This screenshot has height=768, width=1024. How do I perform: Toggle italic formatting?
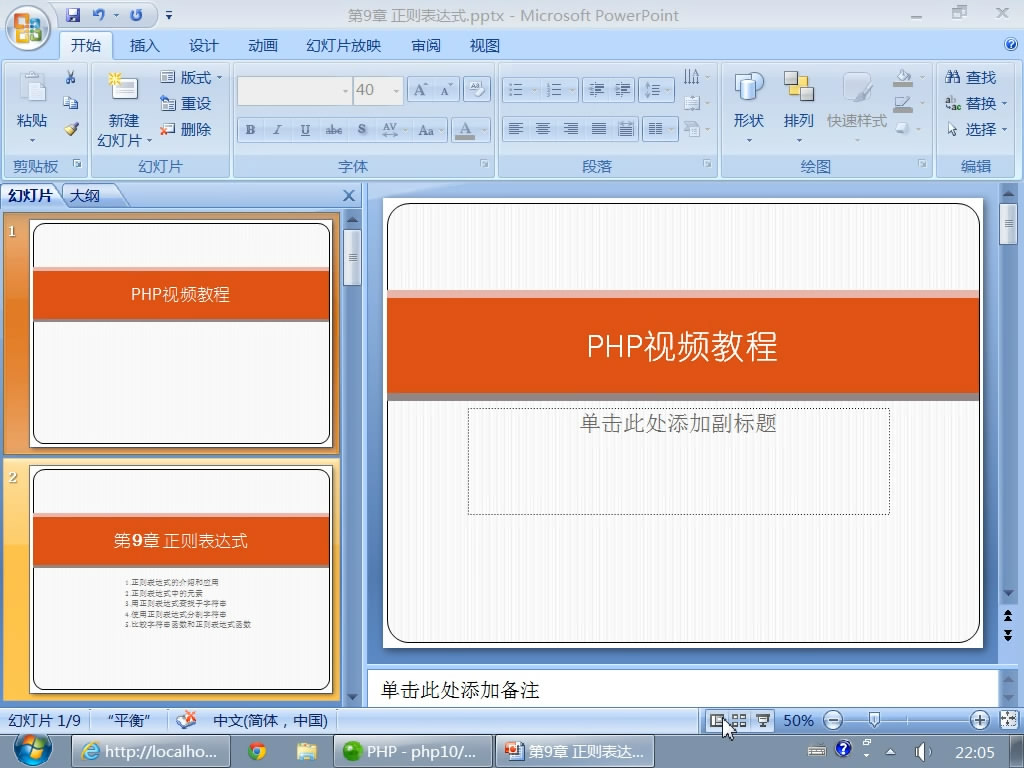[278, 130]
